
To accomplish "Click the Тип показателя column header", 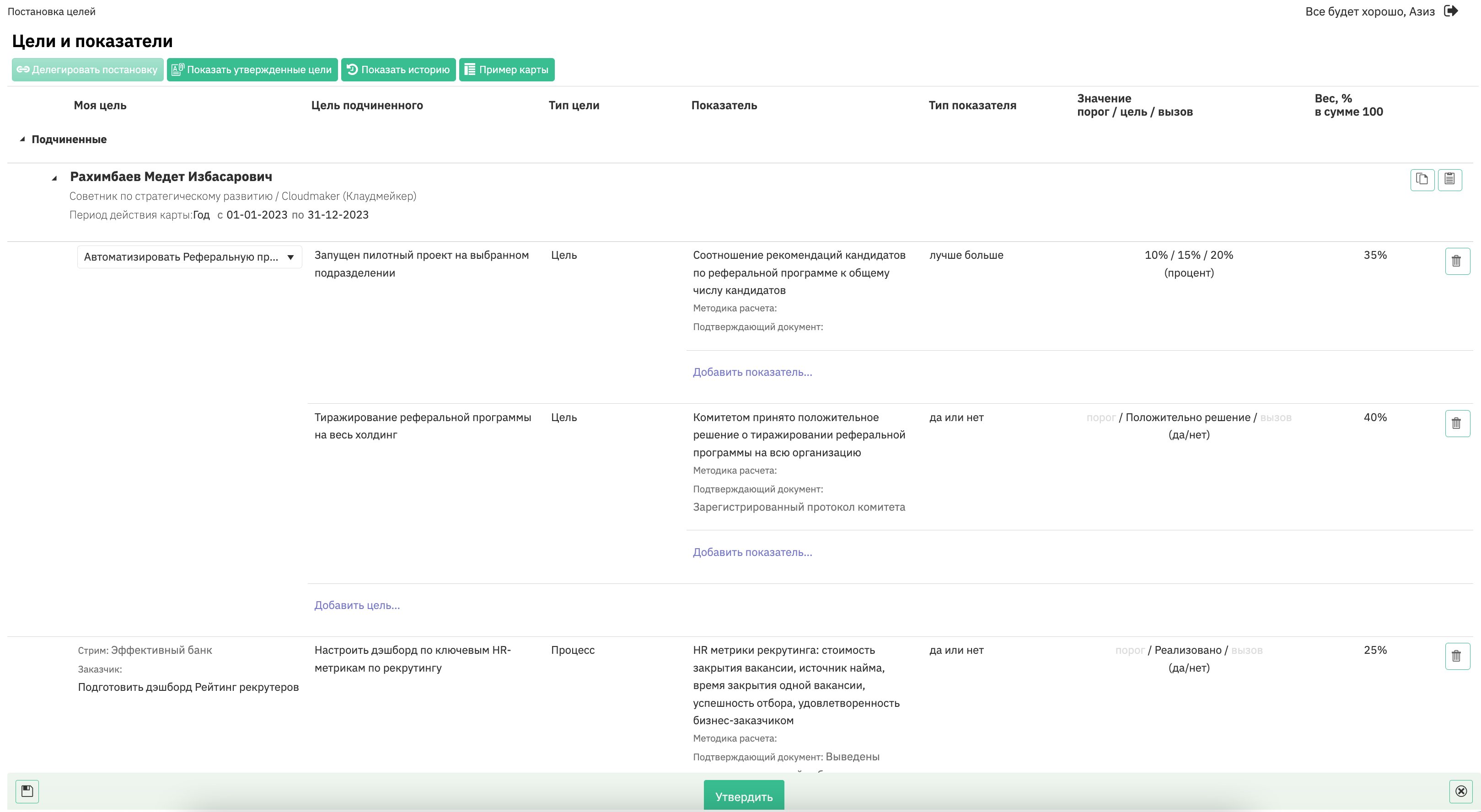I will (972, 105).
